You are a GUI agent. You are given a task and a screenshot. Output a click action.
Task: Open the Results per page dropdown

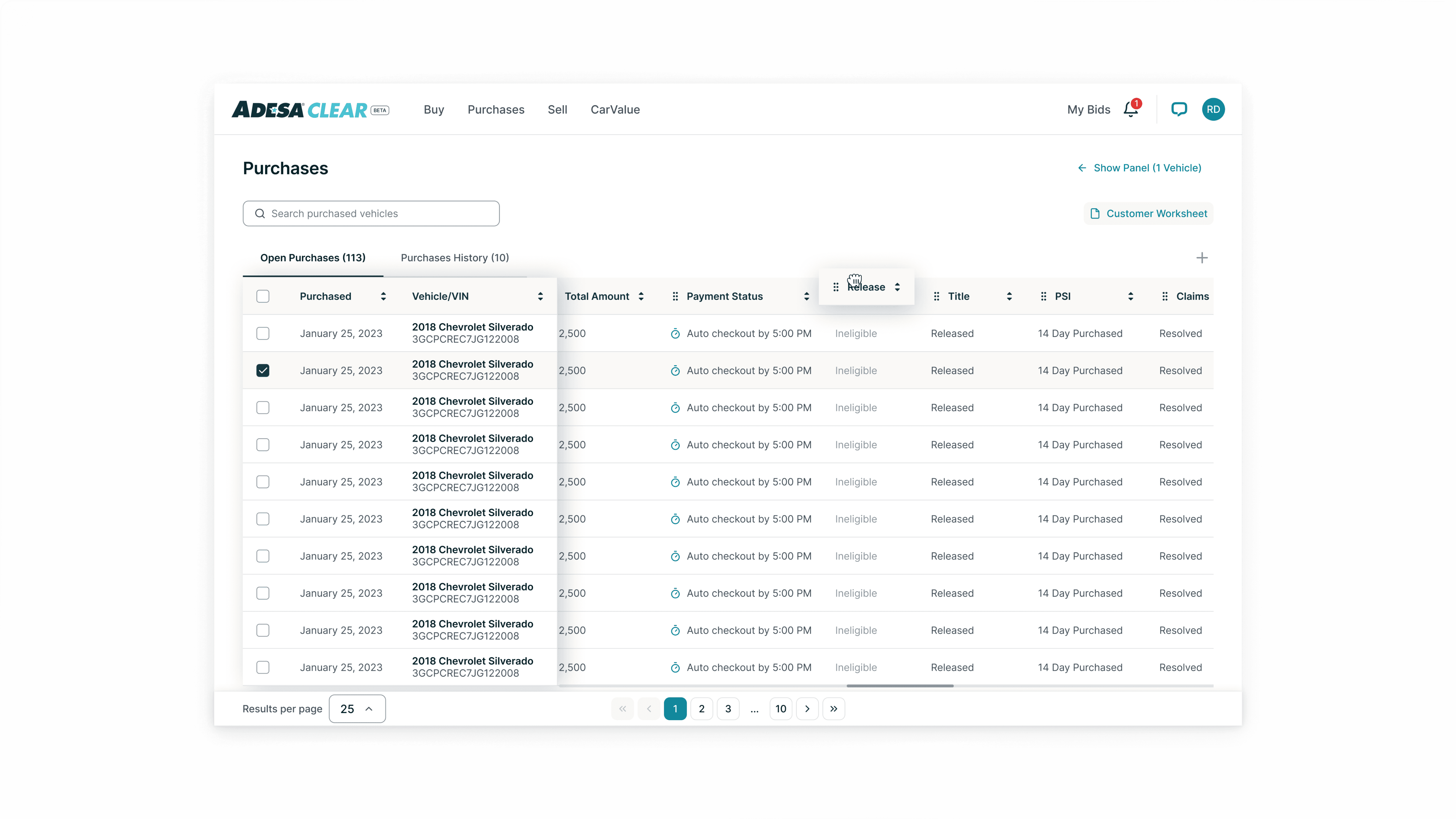(357, 709)
